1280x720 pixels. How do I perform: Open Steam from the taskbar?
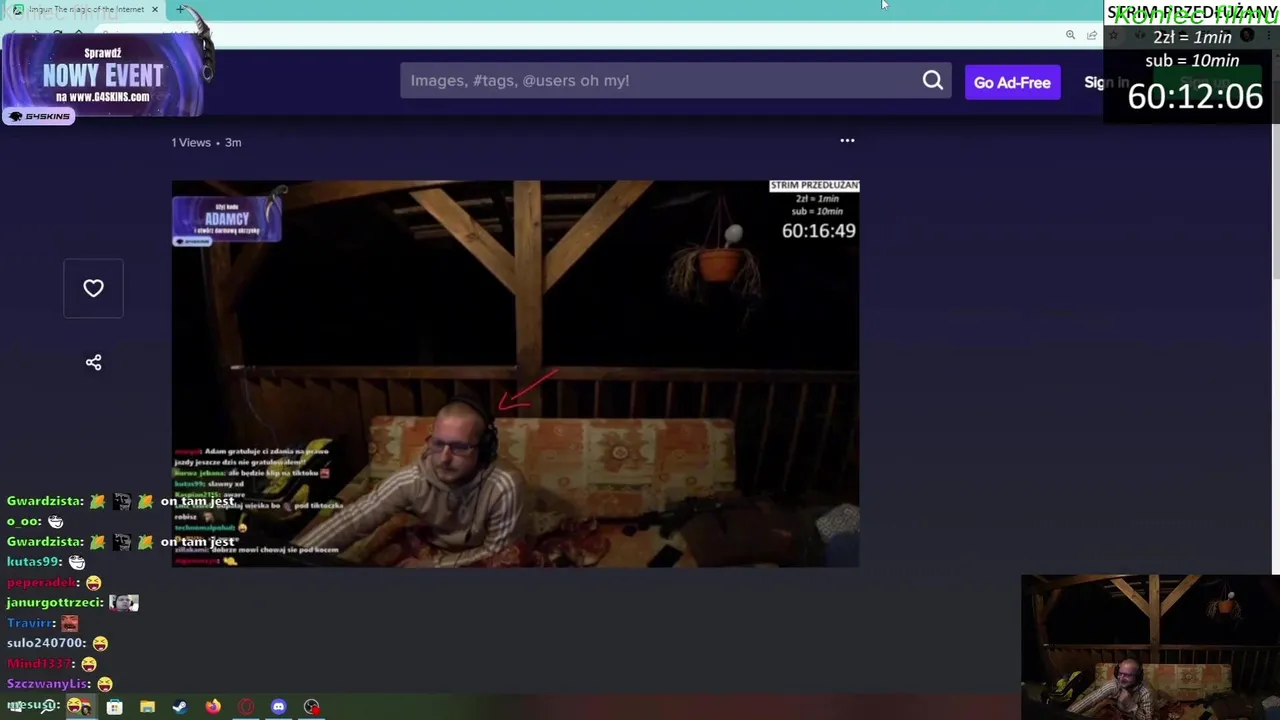180,707
